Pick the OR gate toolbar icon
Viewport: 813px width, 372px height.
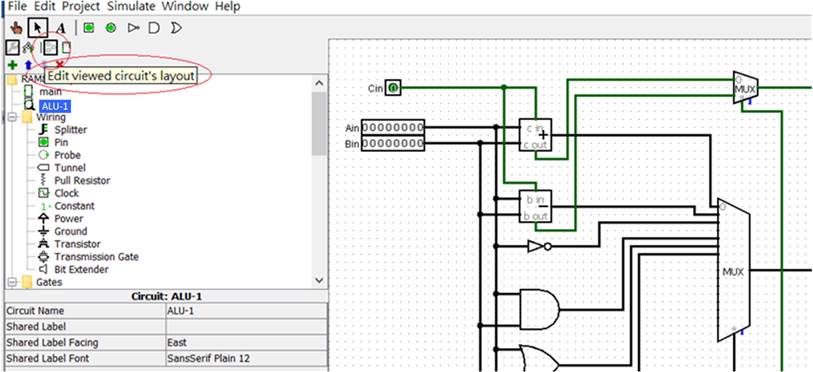click(176, 27)
